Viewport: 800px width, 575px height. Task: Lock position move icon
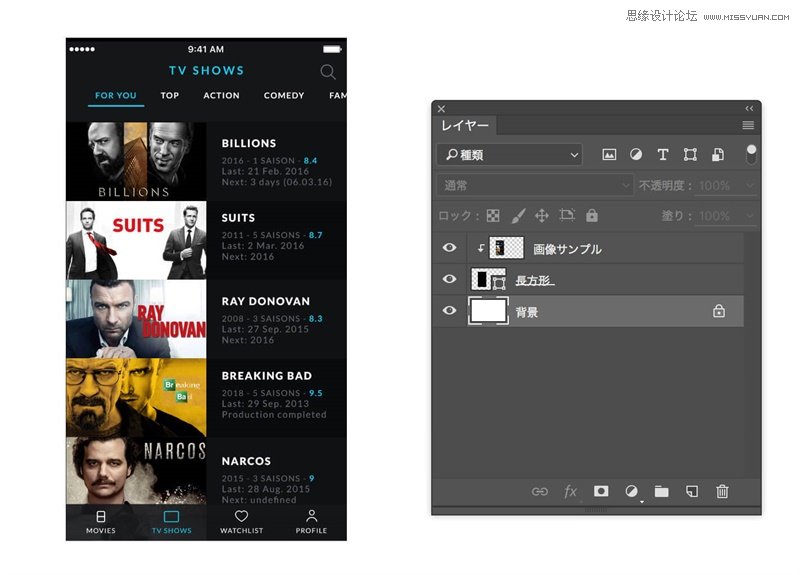tap(542, 216)
